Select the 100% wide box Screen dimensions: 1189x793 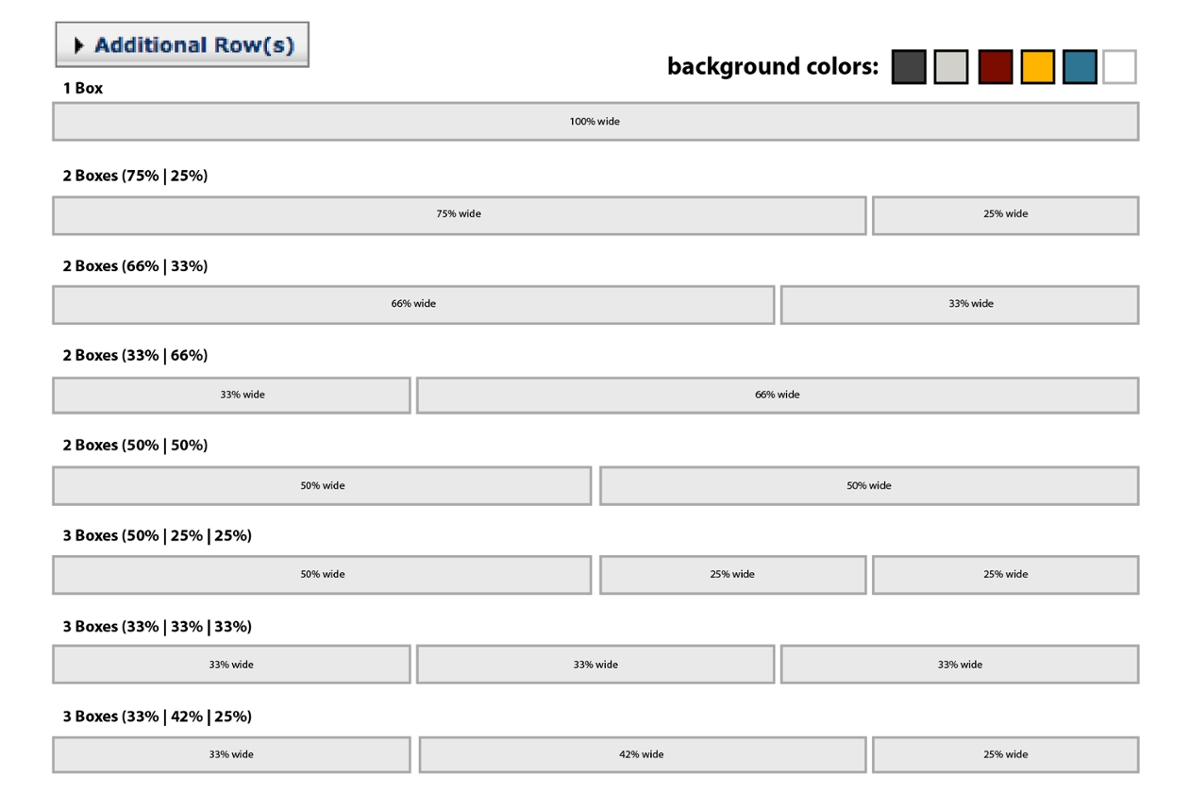[x=595, y=121]
